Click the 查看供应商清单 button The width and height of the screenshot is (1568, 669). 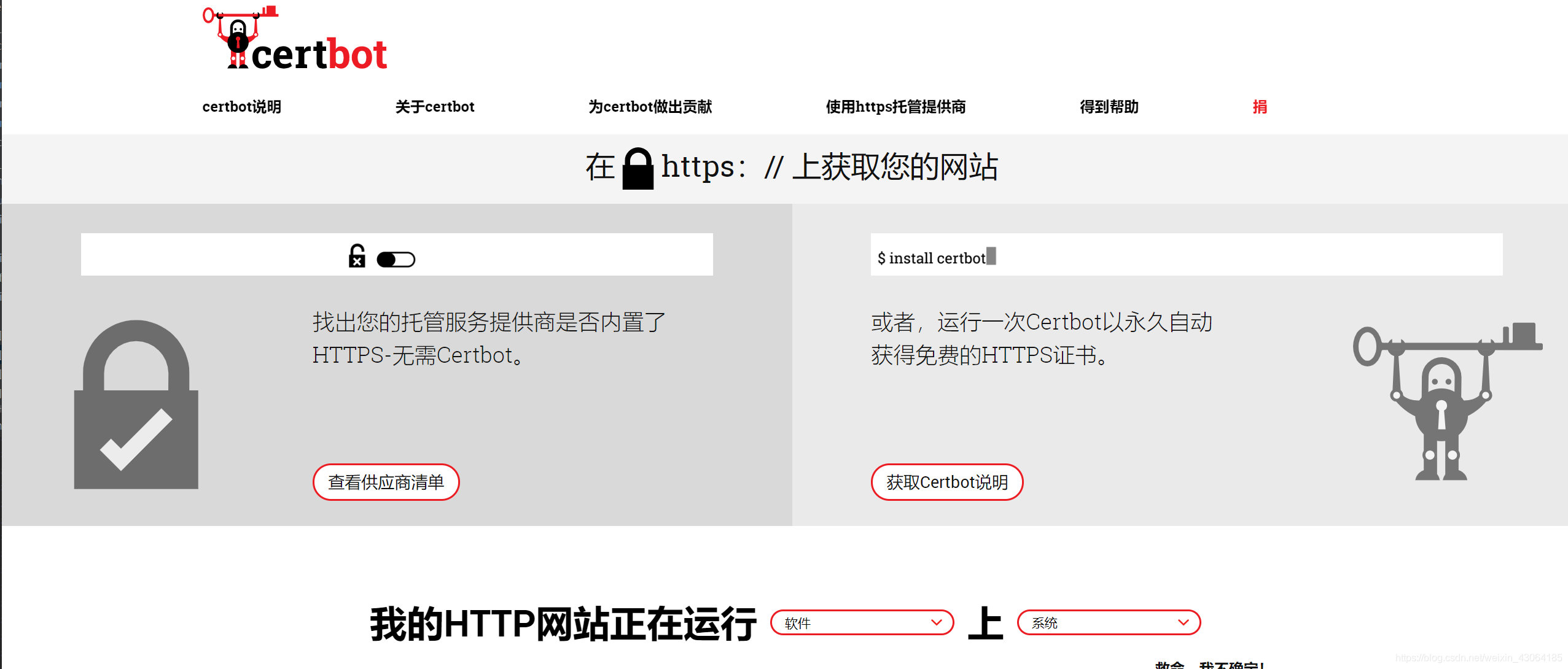click(386, 482)
